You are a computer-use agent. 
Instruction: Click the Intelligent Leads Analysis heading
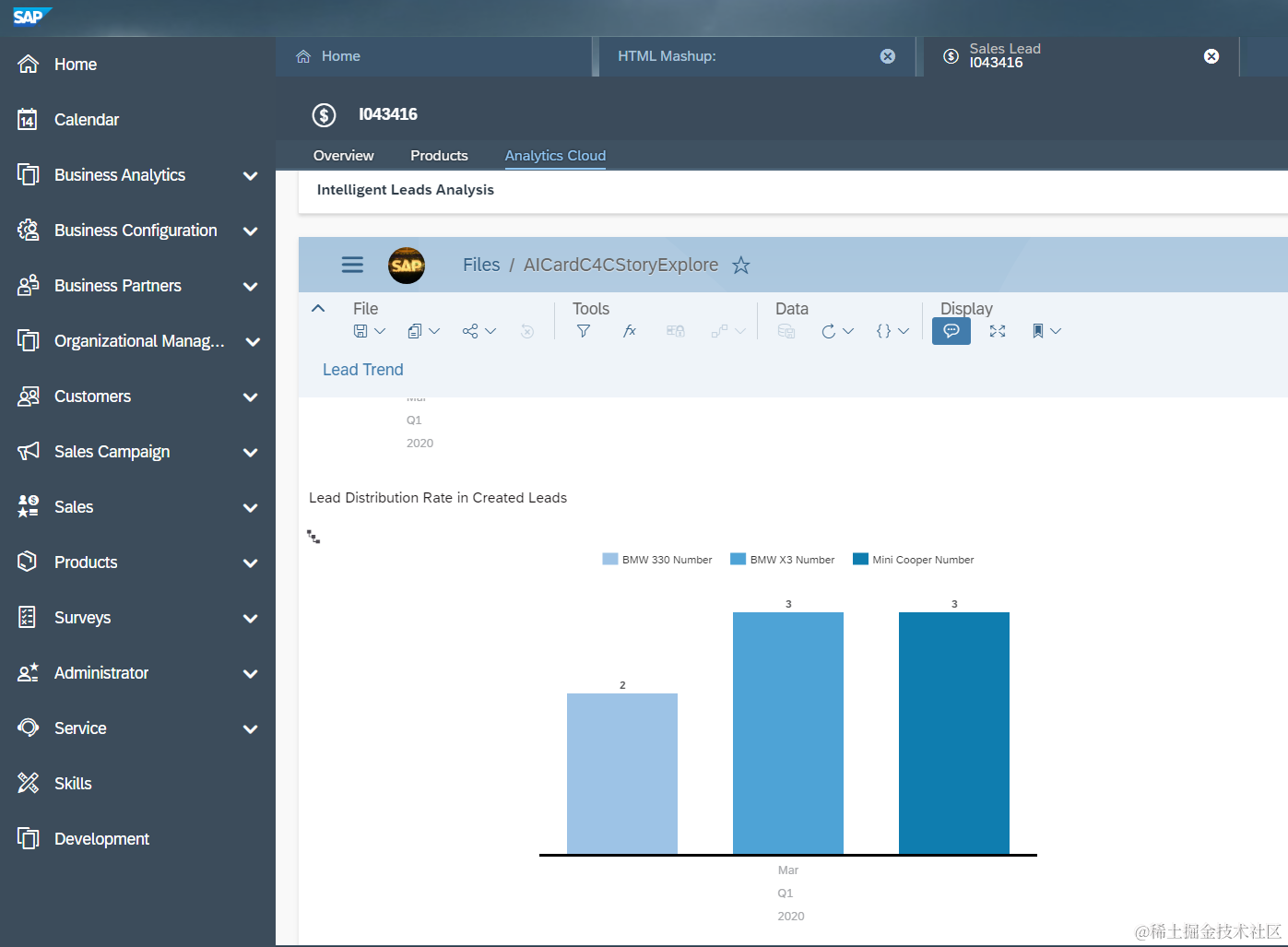tap(406, 190)
